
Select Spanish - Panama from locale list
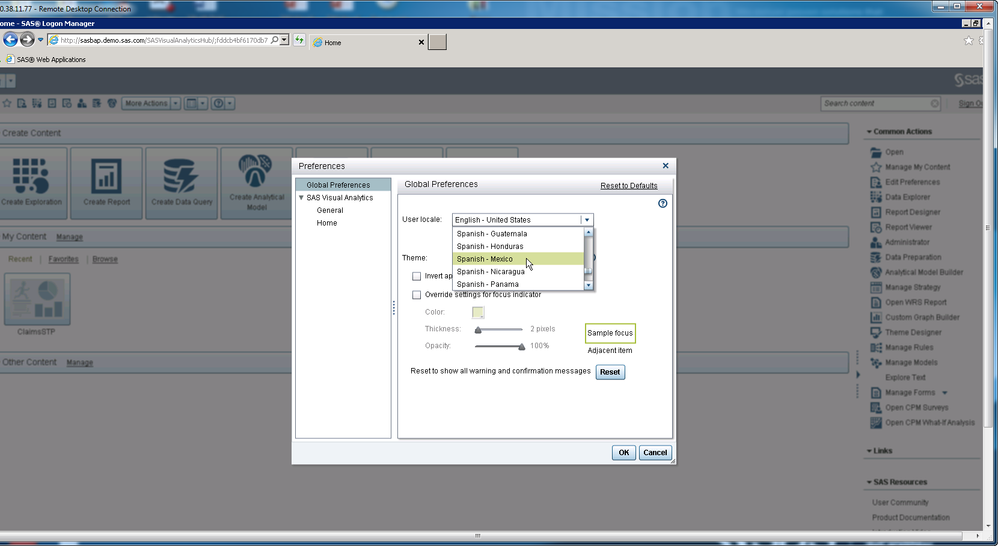coord(518,284)
